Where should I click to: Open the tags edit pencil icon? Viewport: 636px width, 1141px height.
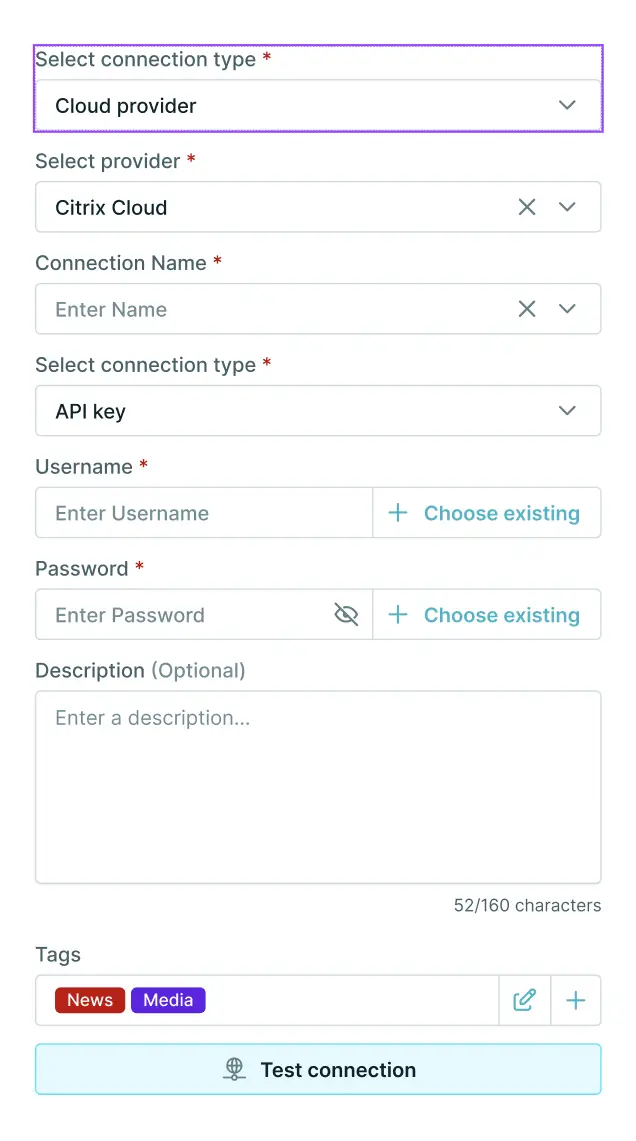(524, 1000)
